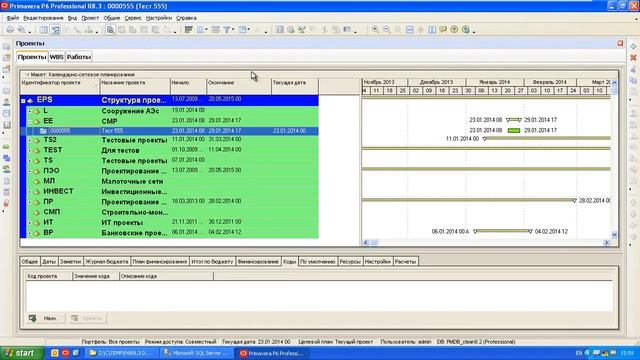The image size is (640, 360).
Task: Open the Расчеты details tab
Action: click(x=405, y=262)
